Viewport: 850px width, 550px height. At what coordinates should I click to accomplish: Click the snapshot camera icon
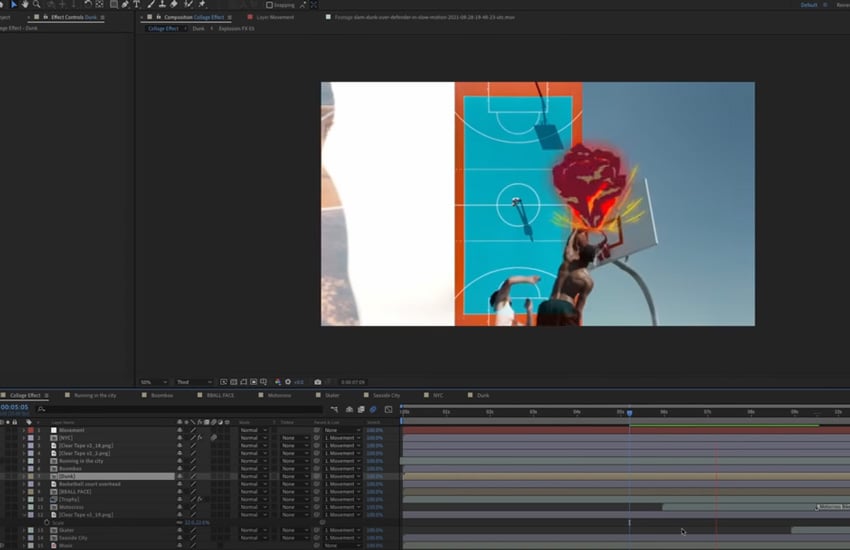pos(318,382)
